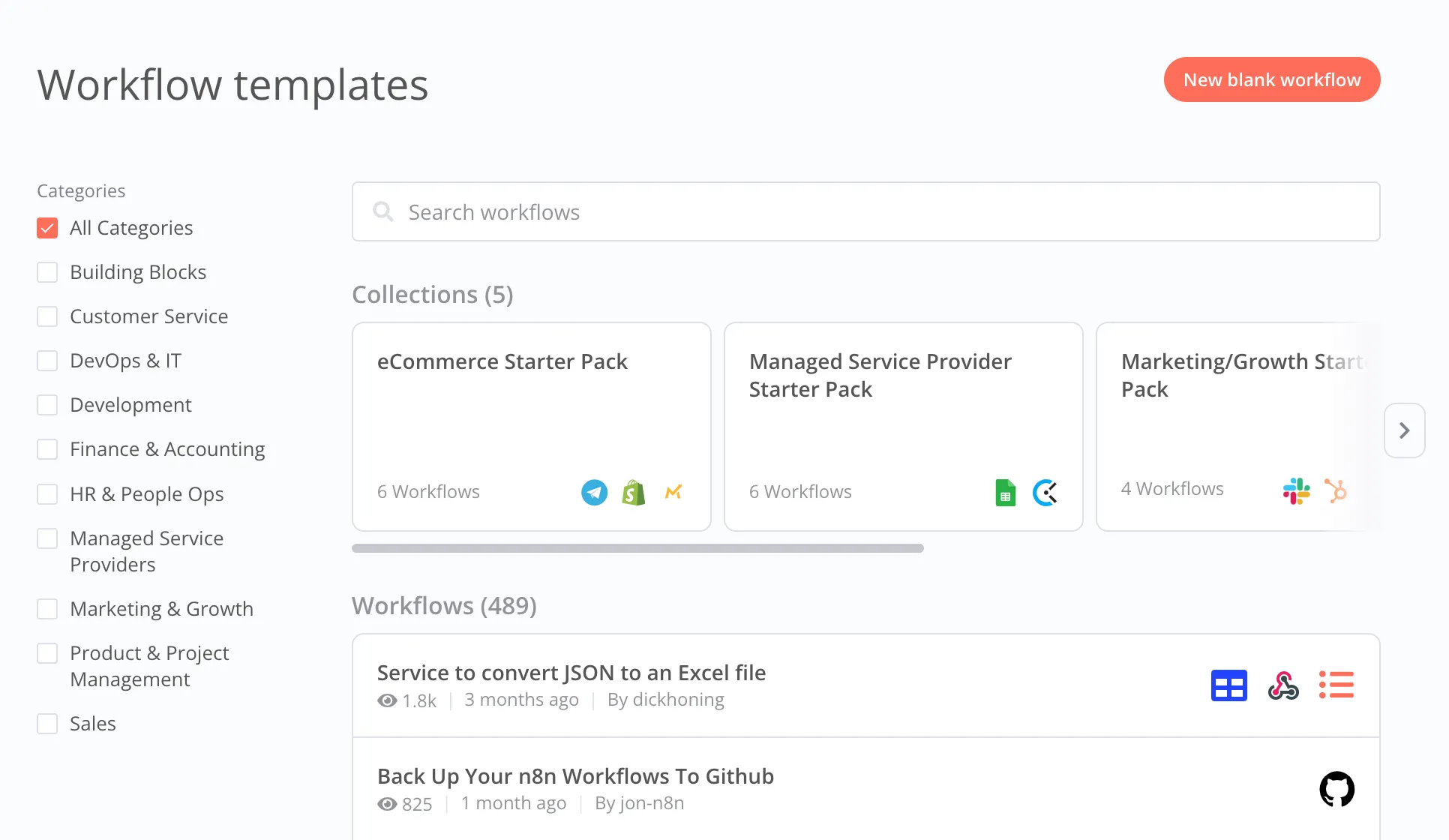Open Back Up Your n8n Workflows To Github
This screenshot has height=840, width=1449.
coord(575,776)
